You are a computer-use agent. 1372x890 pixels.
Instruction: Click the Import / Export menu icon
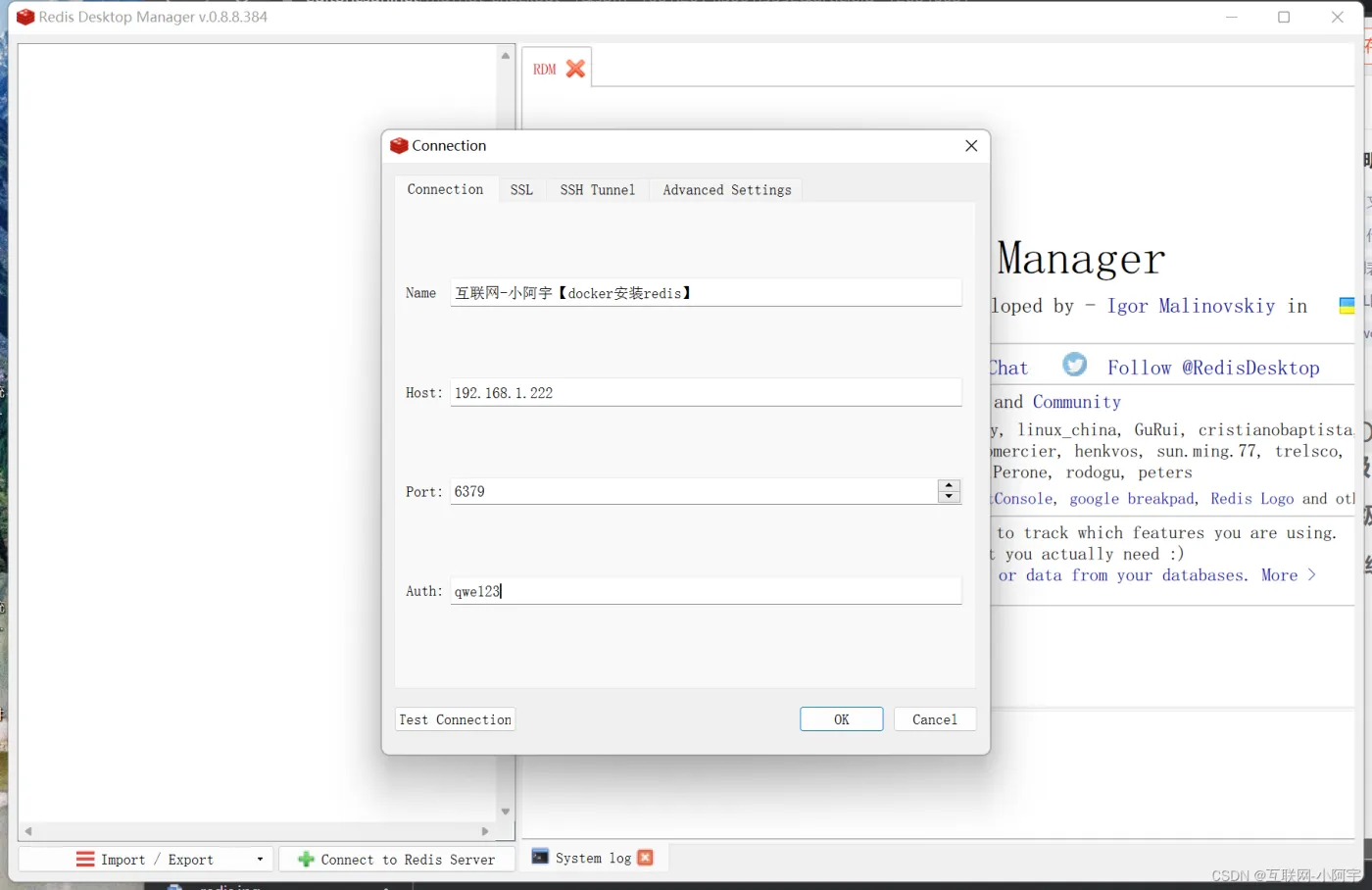[x=85, y=859]
